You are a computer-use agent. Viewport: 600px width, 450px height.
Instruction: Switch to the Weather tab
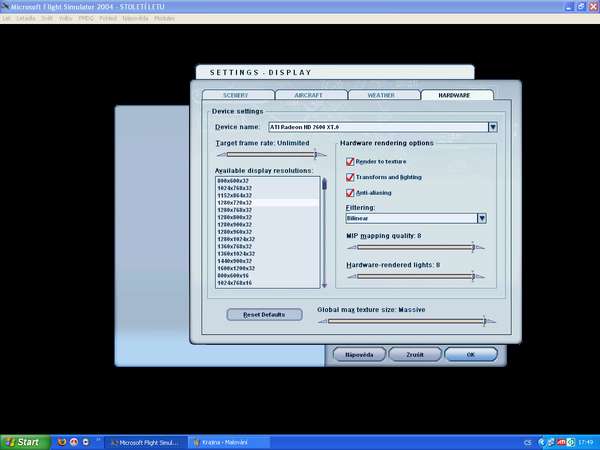tap(383, 95)
